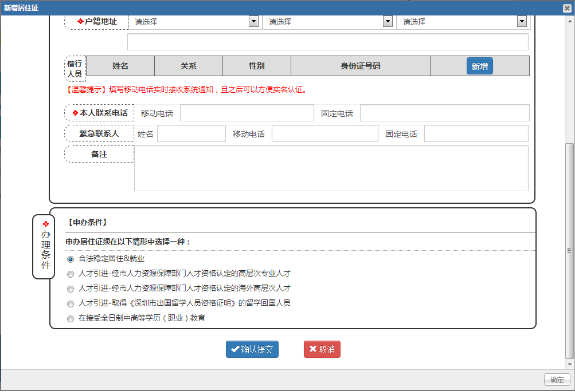Click the 紧急联系人 姓名 input
Image resolution: width=575 pixels, height=392 pixels.
[x=191, y=133]
